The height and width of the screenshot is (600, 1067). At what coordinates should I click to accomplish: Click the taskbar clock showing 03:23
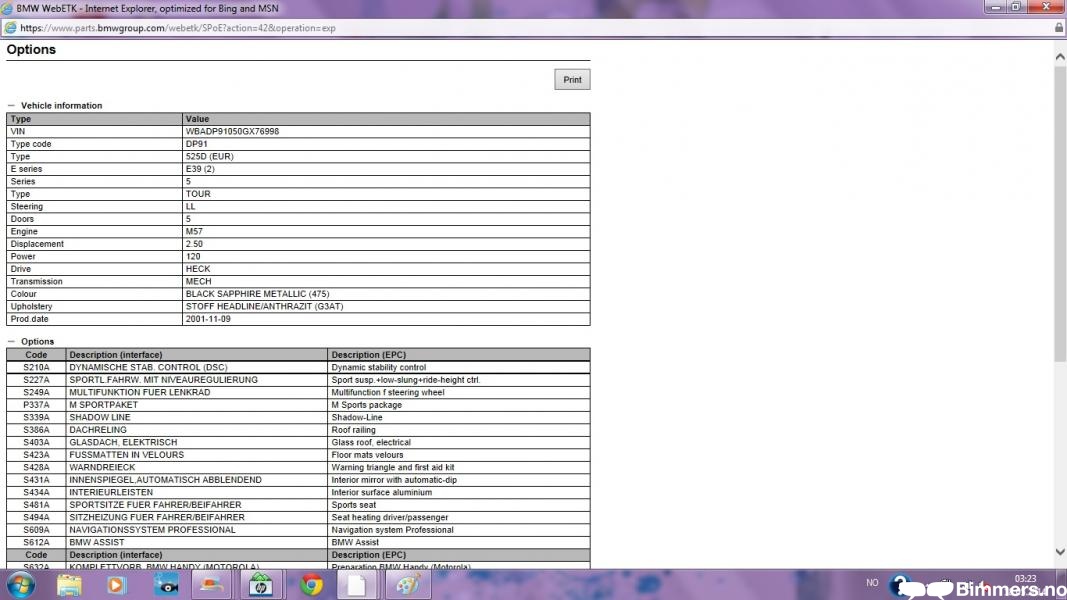(1025, 579)
